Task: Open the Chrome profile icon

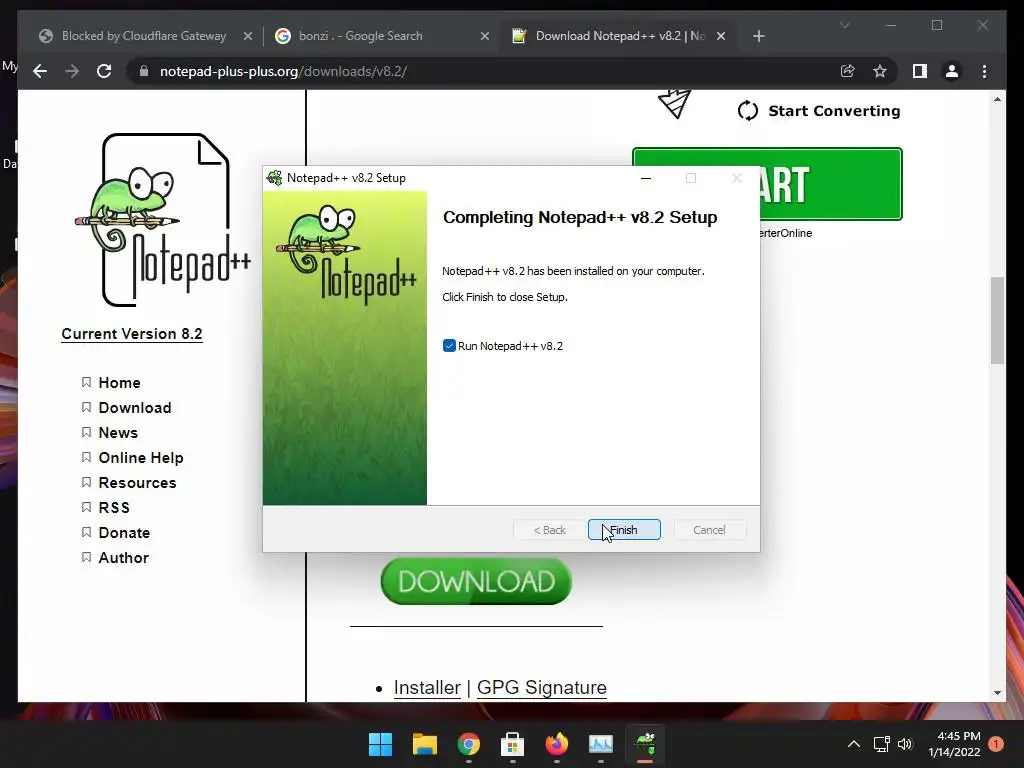Action: click(x=952, y=71)
